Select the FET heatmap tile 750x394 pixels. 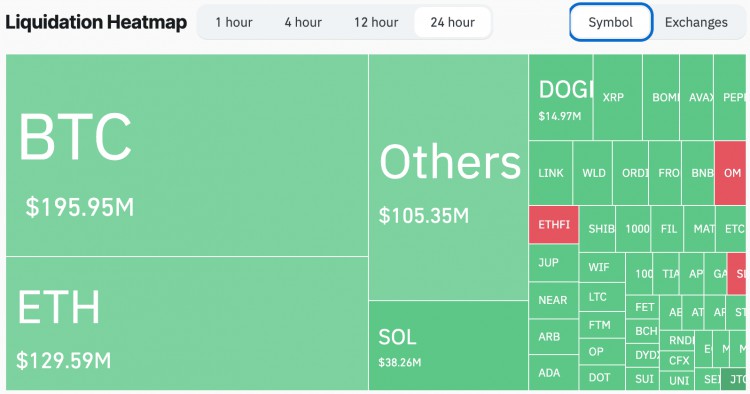click(x=642, y=306)
